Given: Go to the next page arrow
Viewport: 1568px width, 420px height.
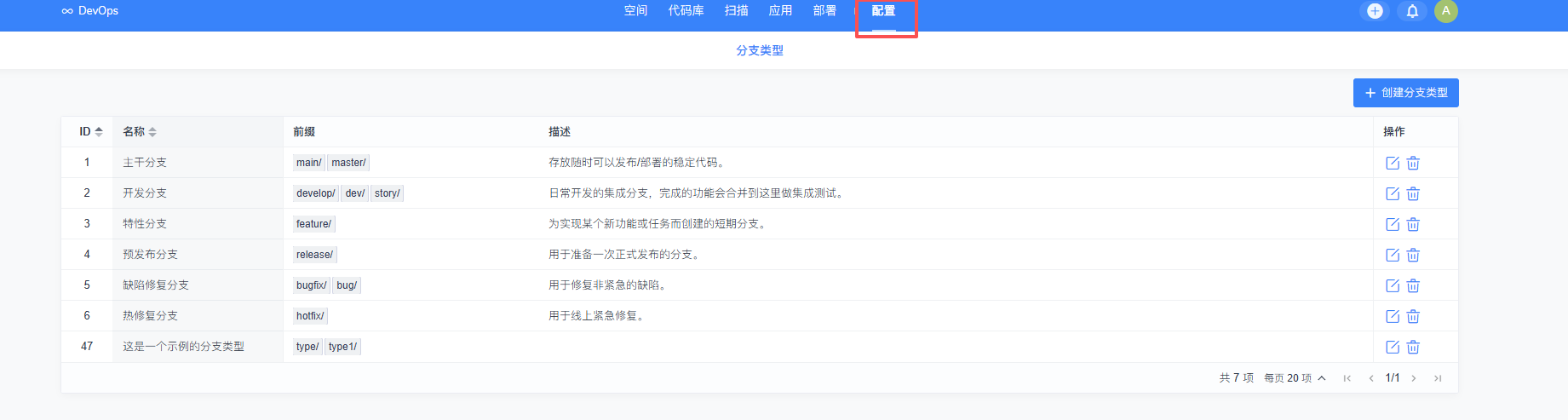Looking at the screenshot, I should pos(1414,378).
